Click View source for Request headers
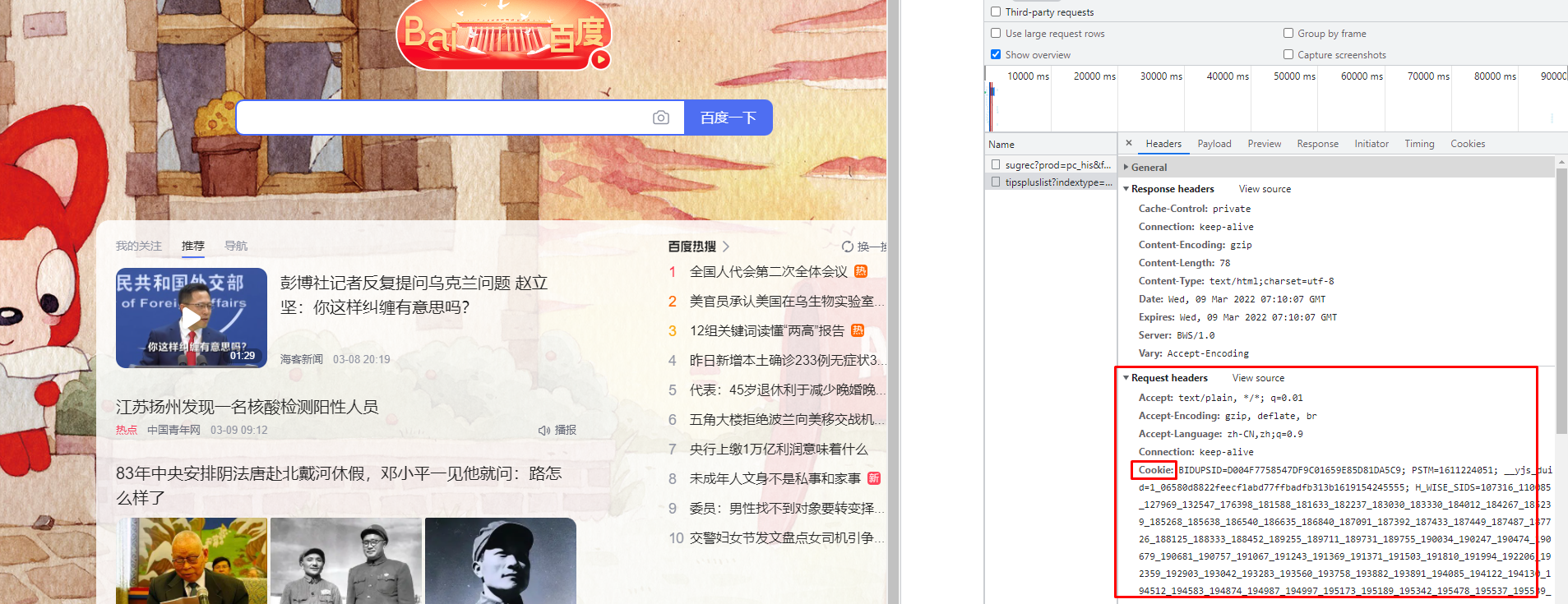1568x604 pixels. [x=1258, y=378]
